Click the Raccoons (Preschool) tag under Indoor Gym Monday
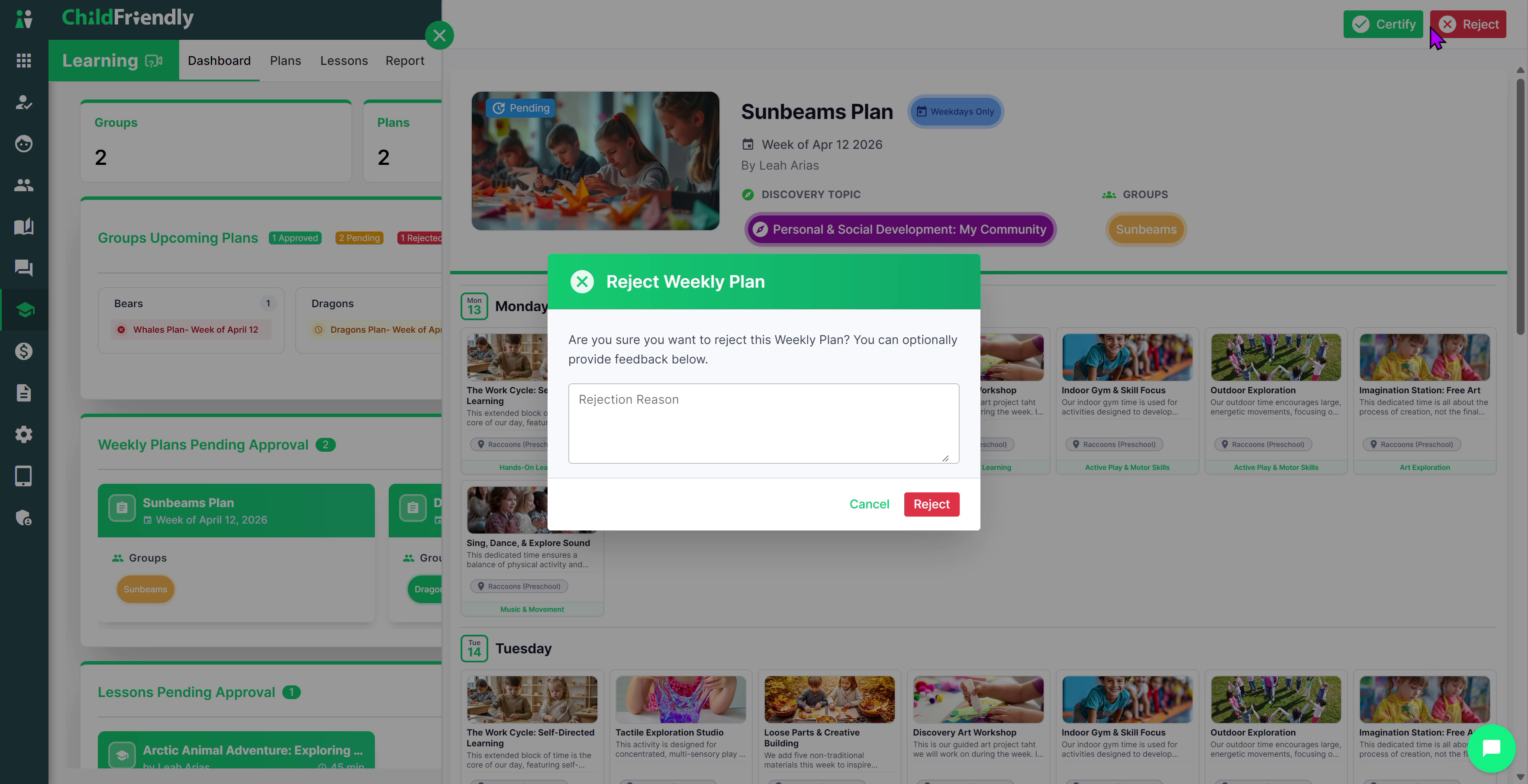The height and width of the screenshot is (784, 1528). (x=1115, y=444)
